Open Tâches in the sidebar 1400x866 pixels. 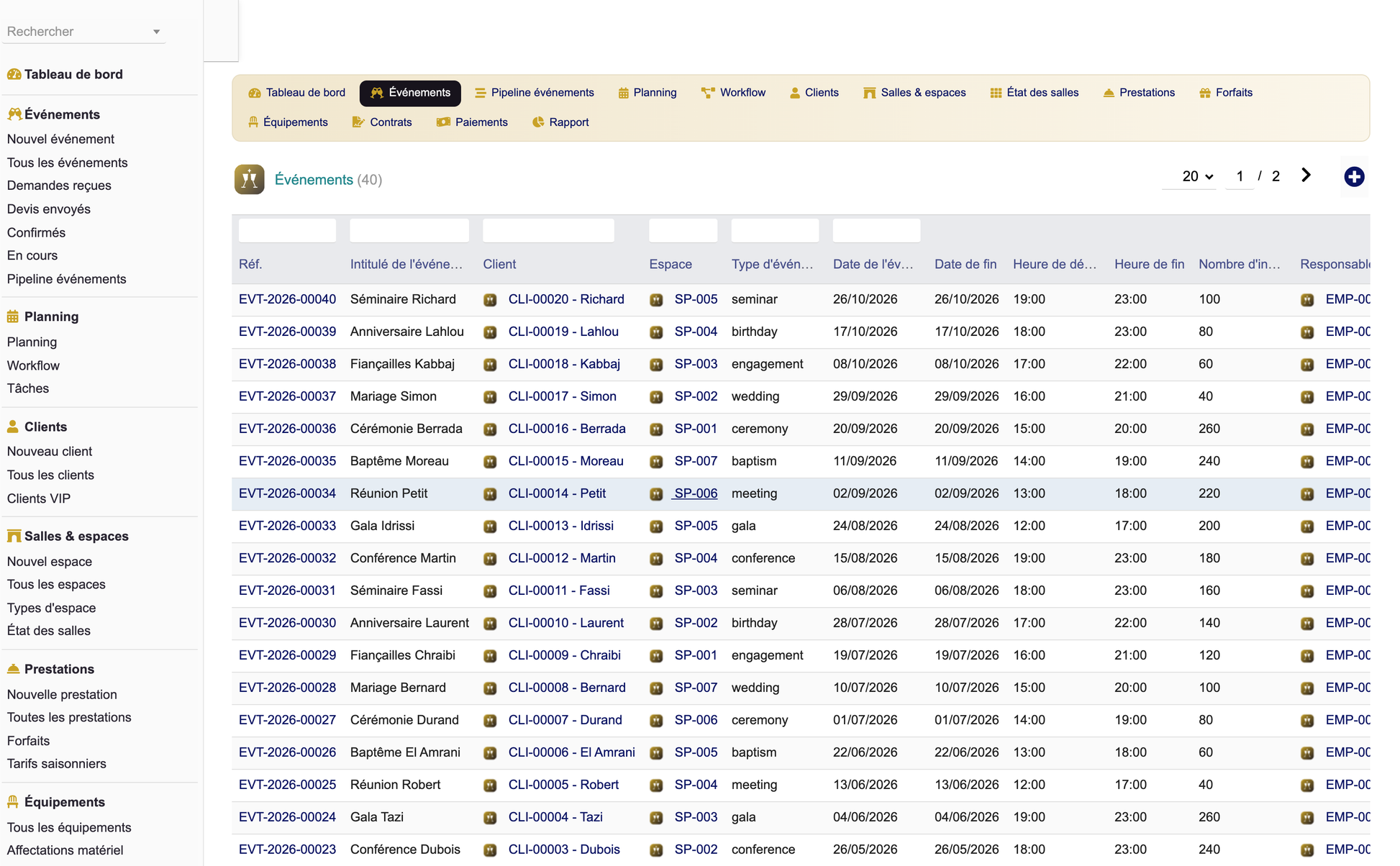pyautogui.click(x=28, y=388)
